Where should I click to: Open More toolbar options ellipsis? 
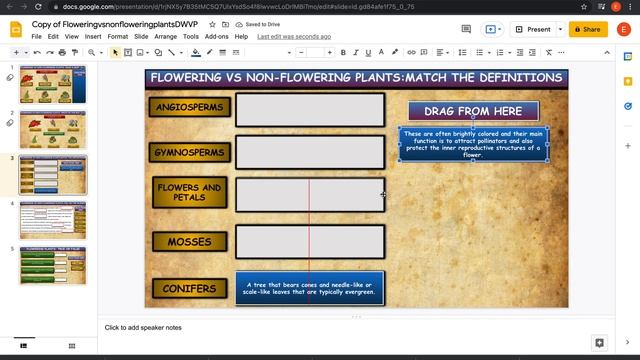point(561,53)
